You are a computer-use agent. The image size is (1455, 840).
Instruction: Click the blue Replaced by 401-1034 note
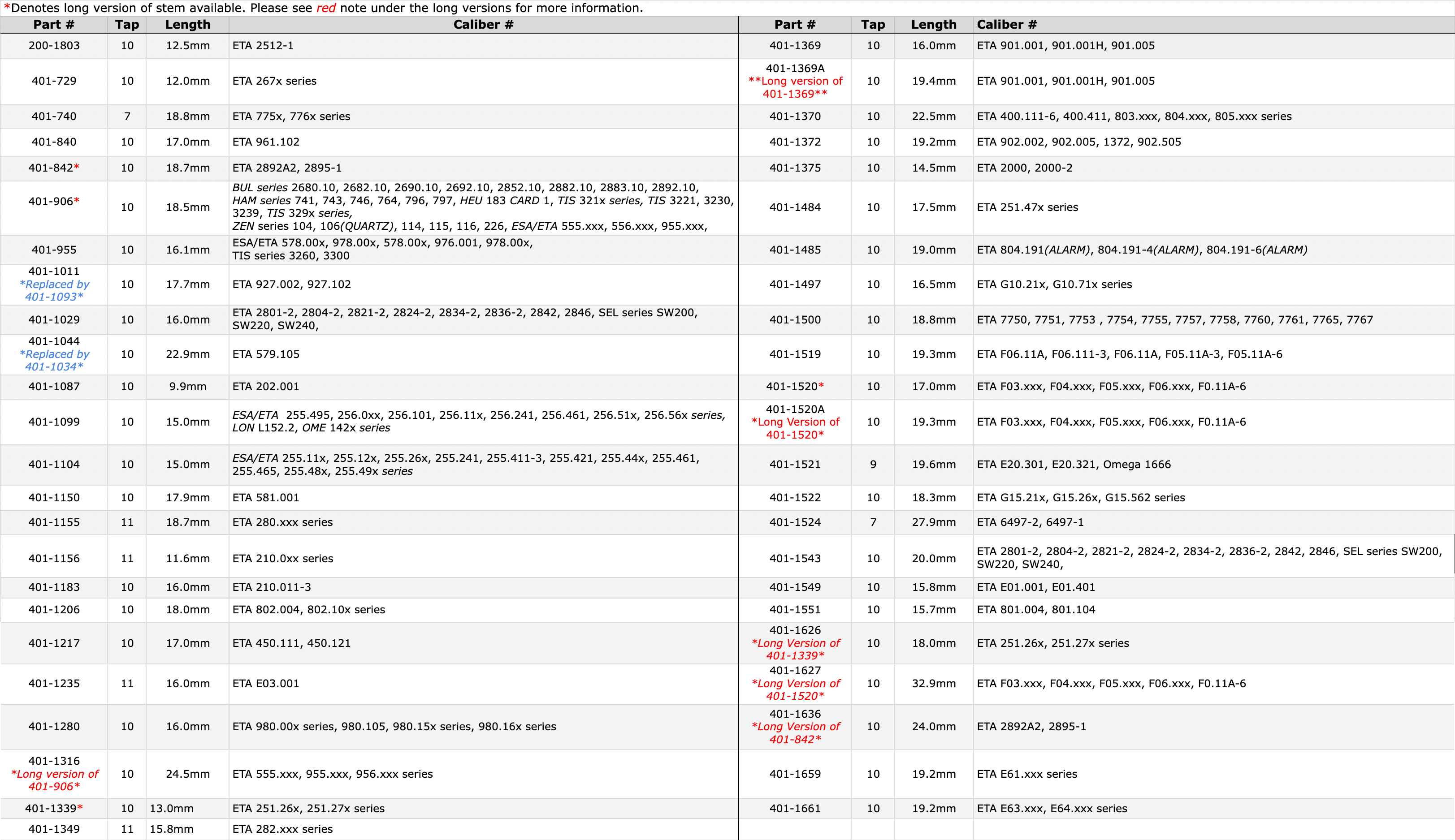pyautogui.click(x=54, y=360)
